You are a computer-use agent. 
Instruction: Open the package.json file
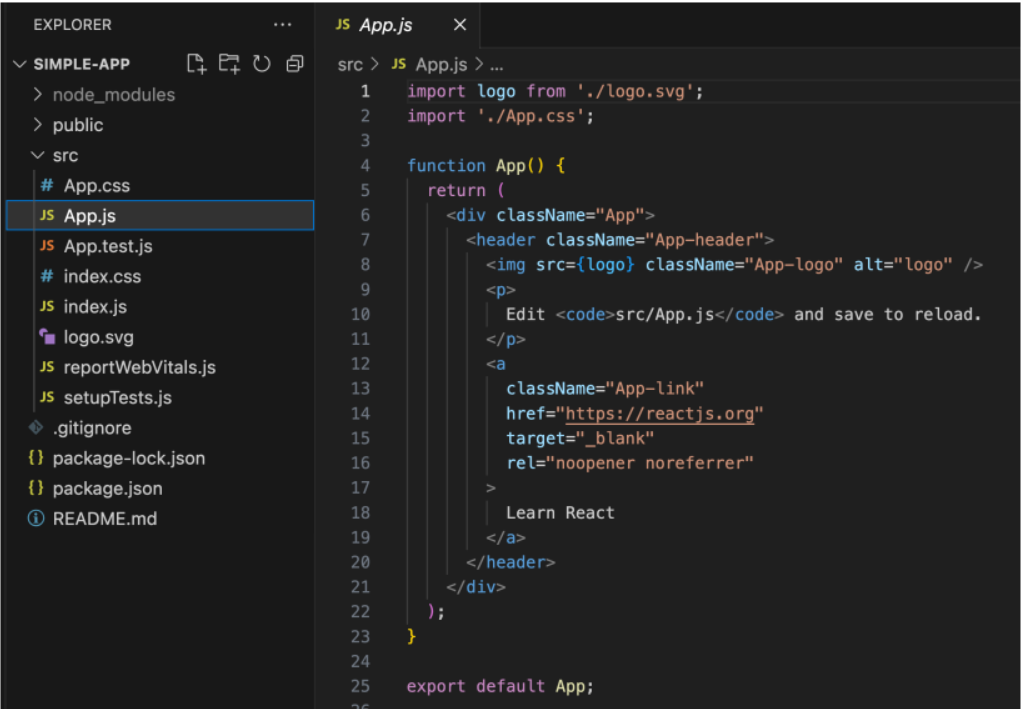(x=107, y=488)
